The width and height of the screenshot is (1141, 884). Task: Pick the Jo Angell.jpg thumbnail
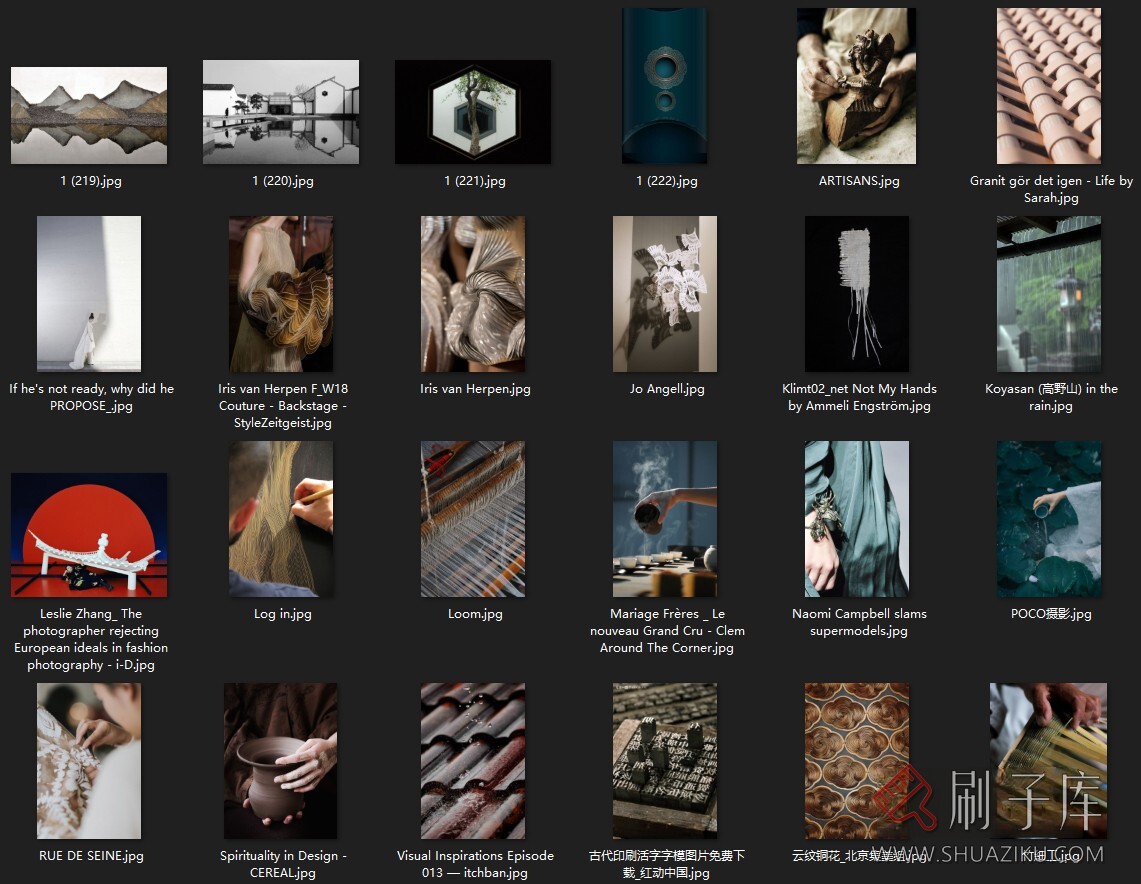click(x=665, y=294)
